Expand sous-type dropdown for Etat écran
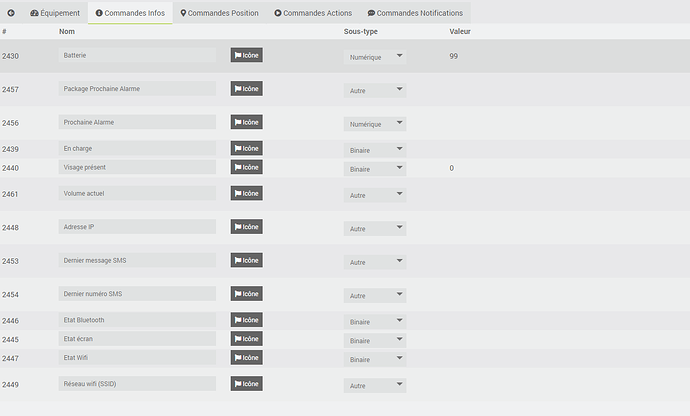This screenshot has width=690, height=416. point(375,340)
